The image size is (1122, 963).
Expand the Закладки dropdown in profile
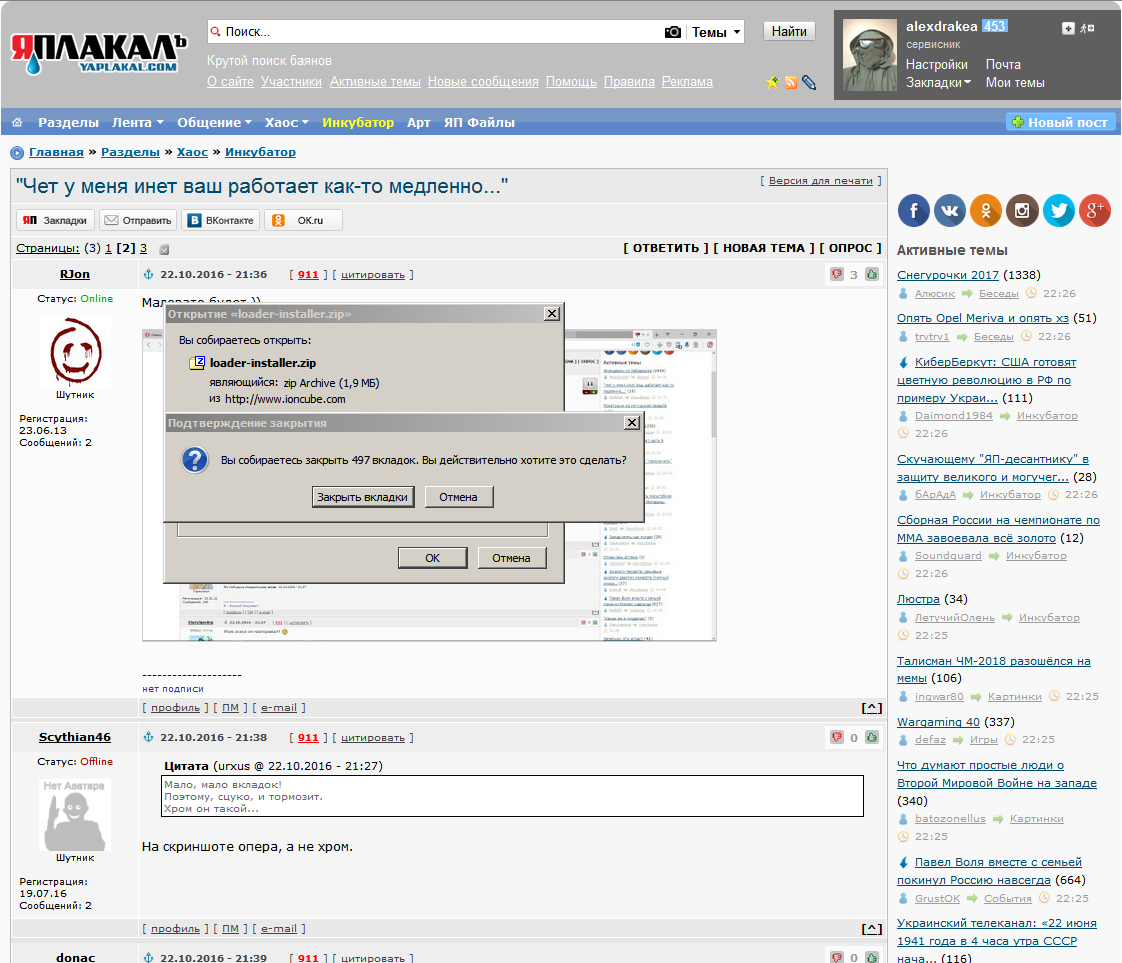tap(939, 82)
